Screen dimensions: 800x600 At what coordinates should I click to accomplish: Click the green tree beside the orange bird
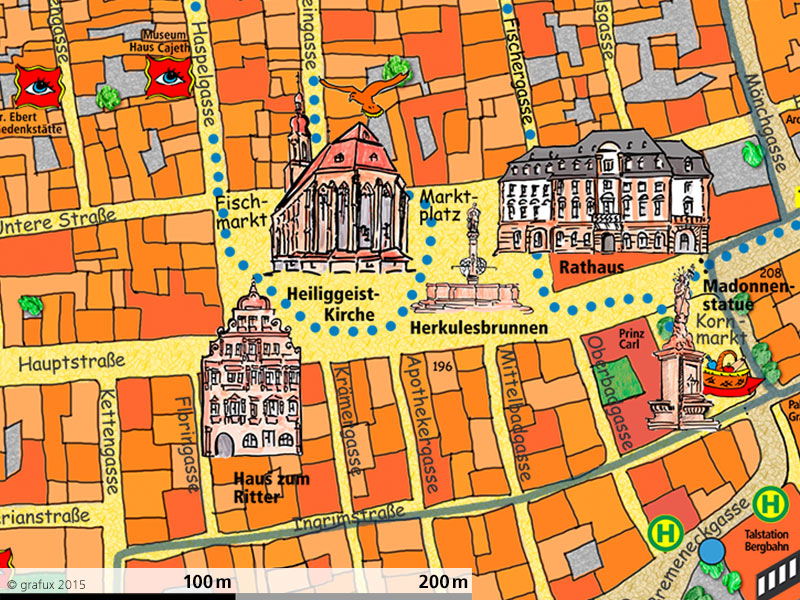pos(396,69)
